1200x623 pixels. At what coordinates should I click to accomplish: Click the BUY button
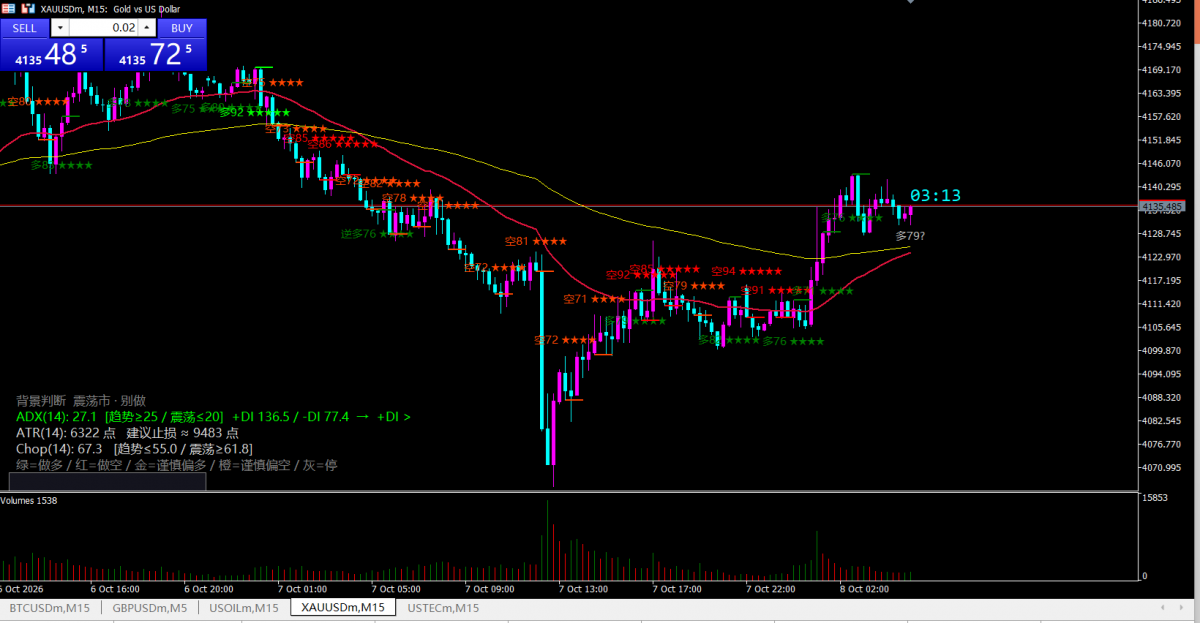tap(182, 28)
